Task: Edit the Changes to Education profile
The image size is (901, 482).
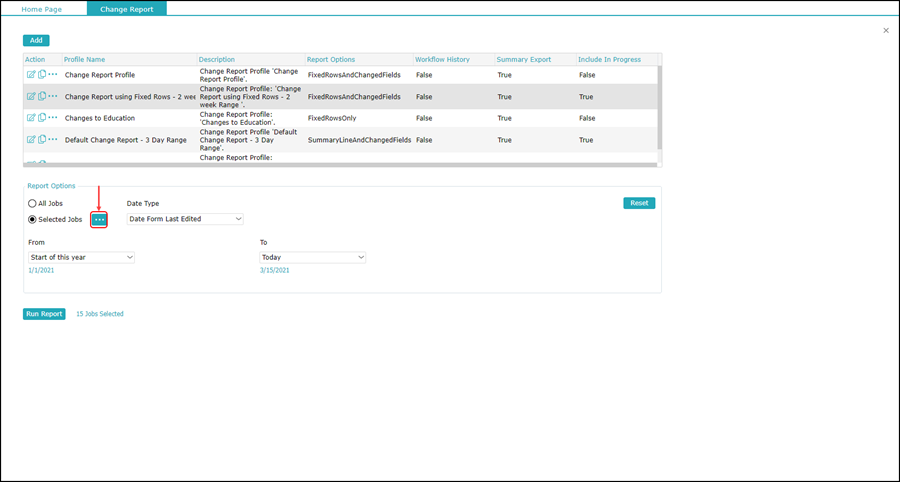Action: (31, 118)
